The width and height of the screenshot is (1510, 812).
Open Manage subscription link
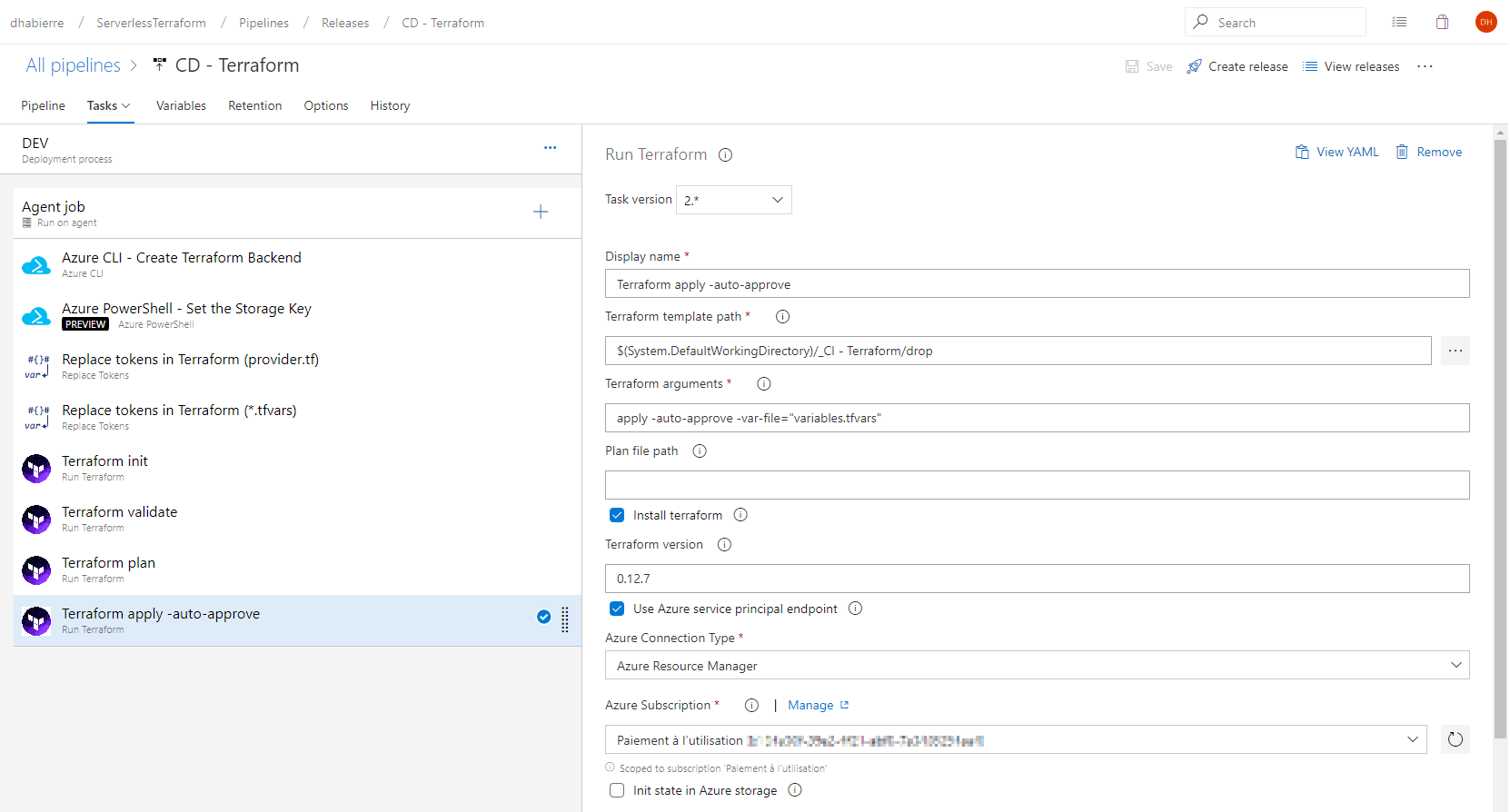point(818,705)
